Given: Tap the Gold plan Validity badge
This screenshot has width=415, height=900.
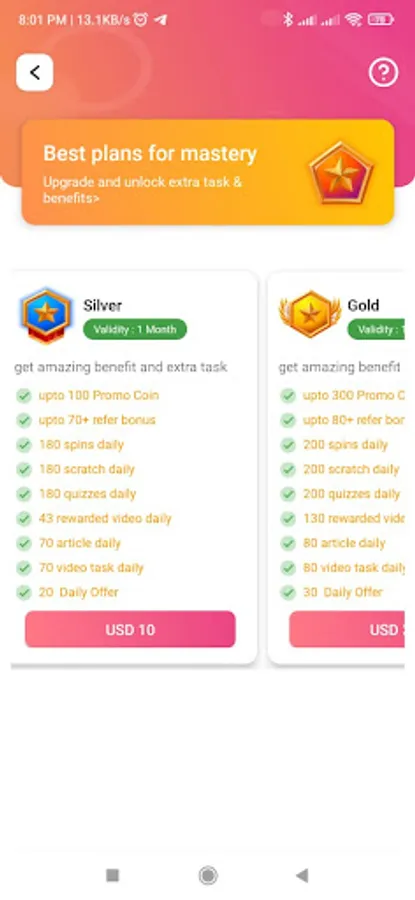Looking at the screenshot, I should coord(376,329).
